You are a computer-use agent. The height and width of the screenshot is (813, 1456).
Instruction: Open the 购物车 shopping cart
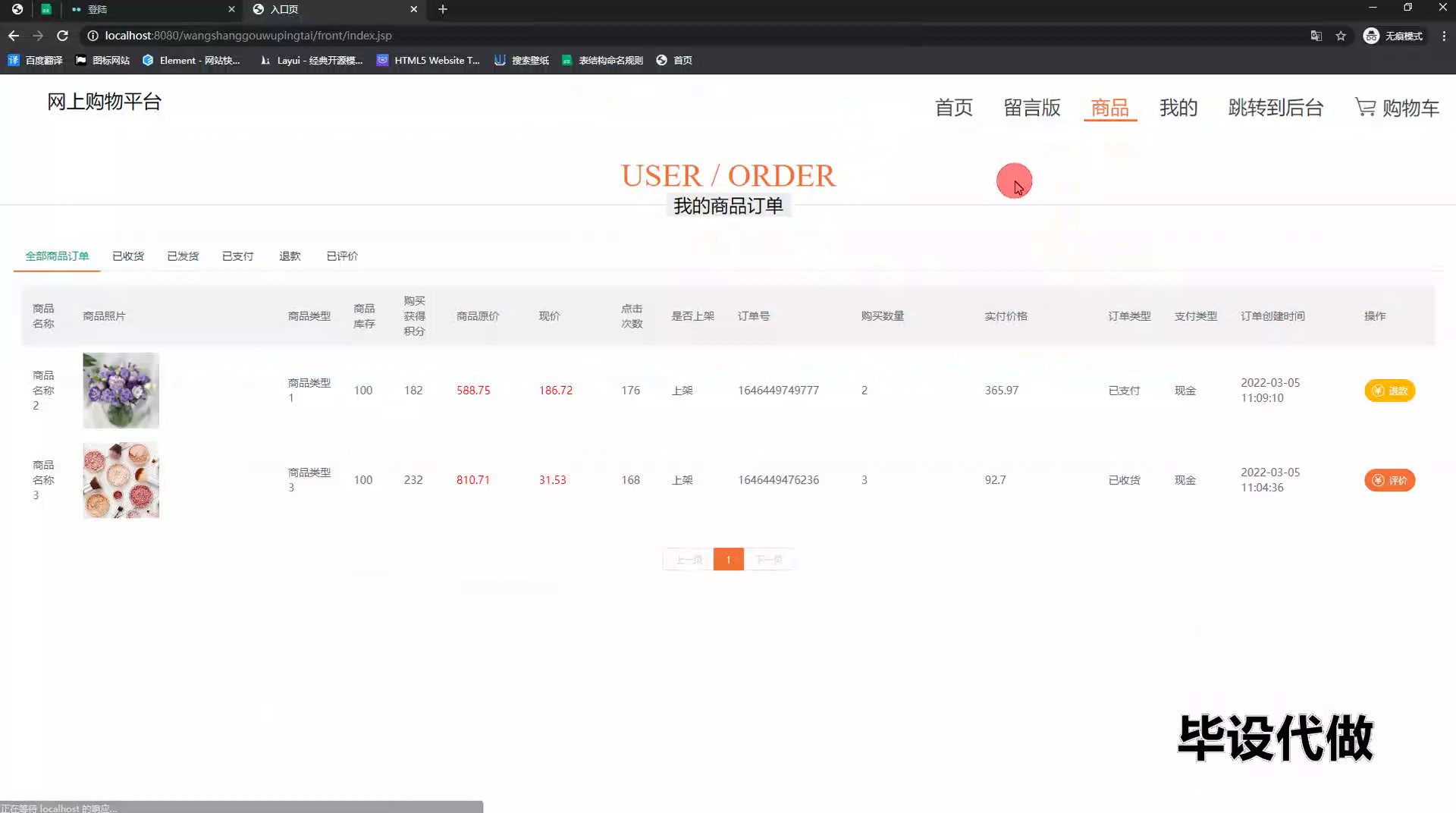(1397, 108)
